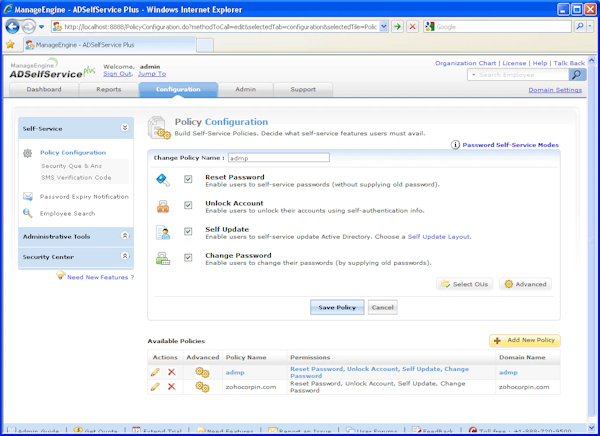Switch to the Reports tab
Screen dimensions: 600x436
pos(109,90)
